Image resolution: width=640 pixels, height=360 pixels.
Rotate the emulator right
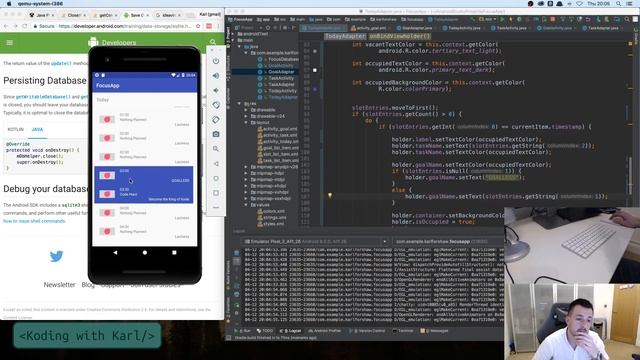[x=216, y=120]
